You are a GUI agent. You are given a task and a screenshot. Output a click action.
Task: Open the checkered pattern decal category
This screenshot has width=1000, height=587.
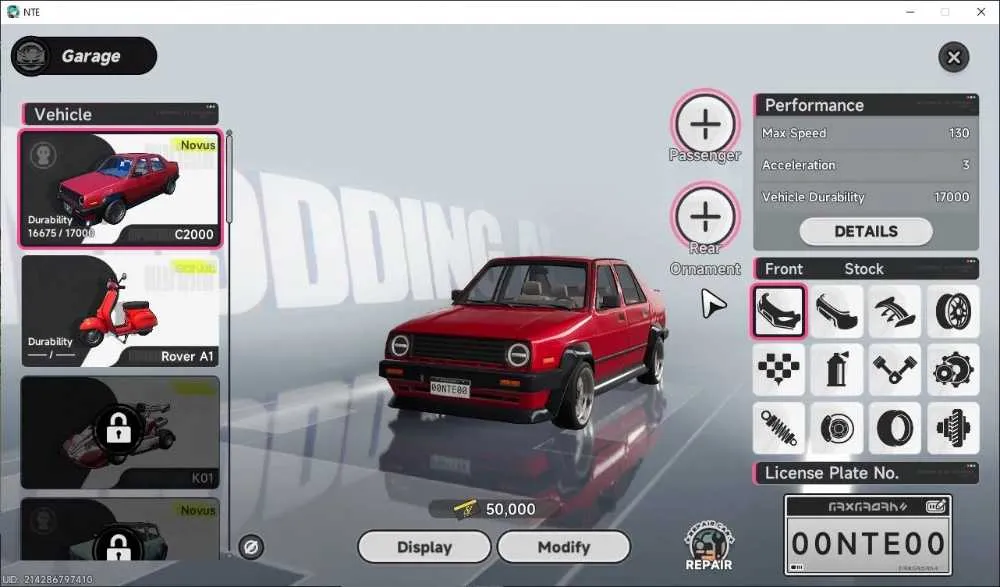click(x=778, y=369)
